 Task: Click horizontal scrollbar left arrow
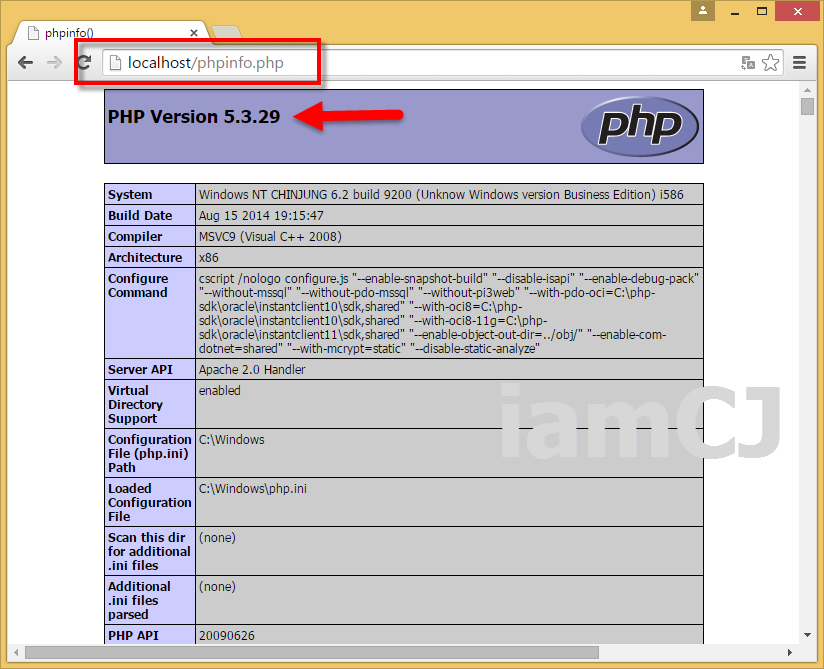tap(16, 653)
